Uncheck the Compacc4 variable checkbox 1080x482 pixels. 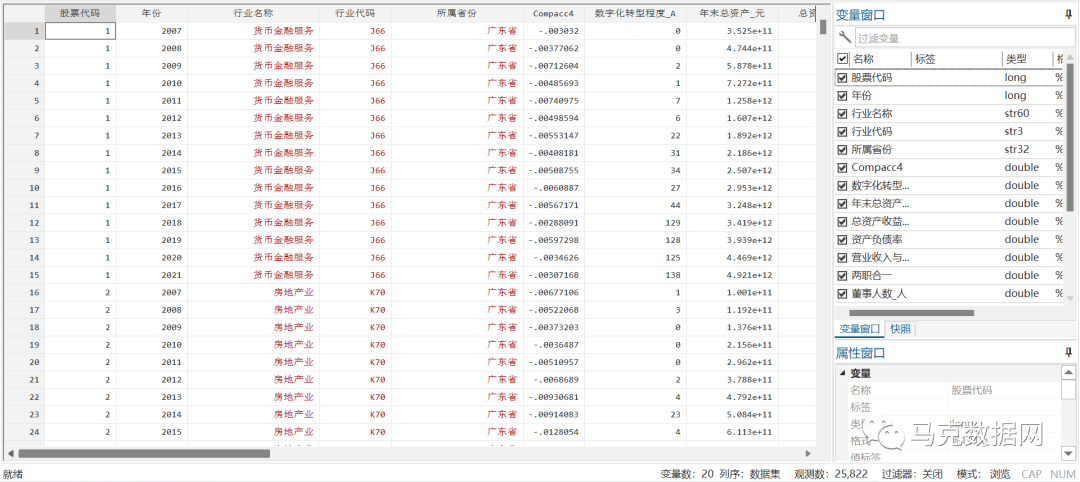[842, 167]
